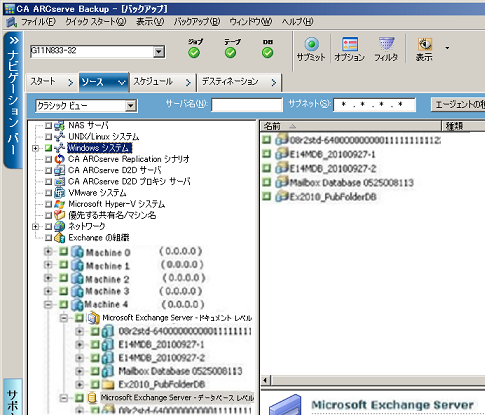Click Mailbox Database 0525008113 icon in right list
Viewport: 485px width, 415px height.
(x=282, y=182)
